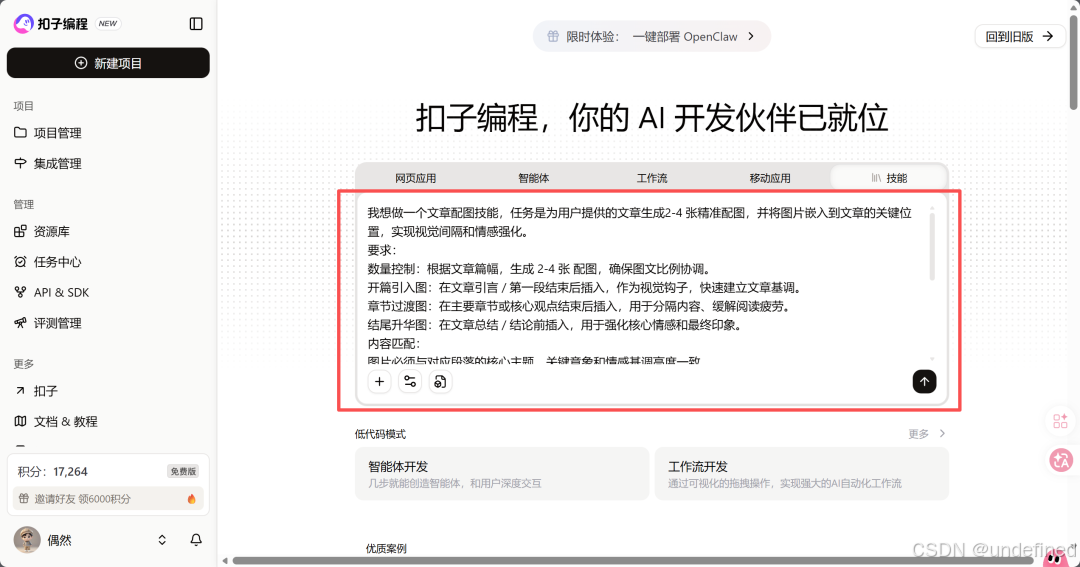Click 邀请好友 领6000积分 banner
Image resolution: width=1080 pixels, height=567 pixels.
tap(108, 498)
